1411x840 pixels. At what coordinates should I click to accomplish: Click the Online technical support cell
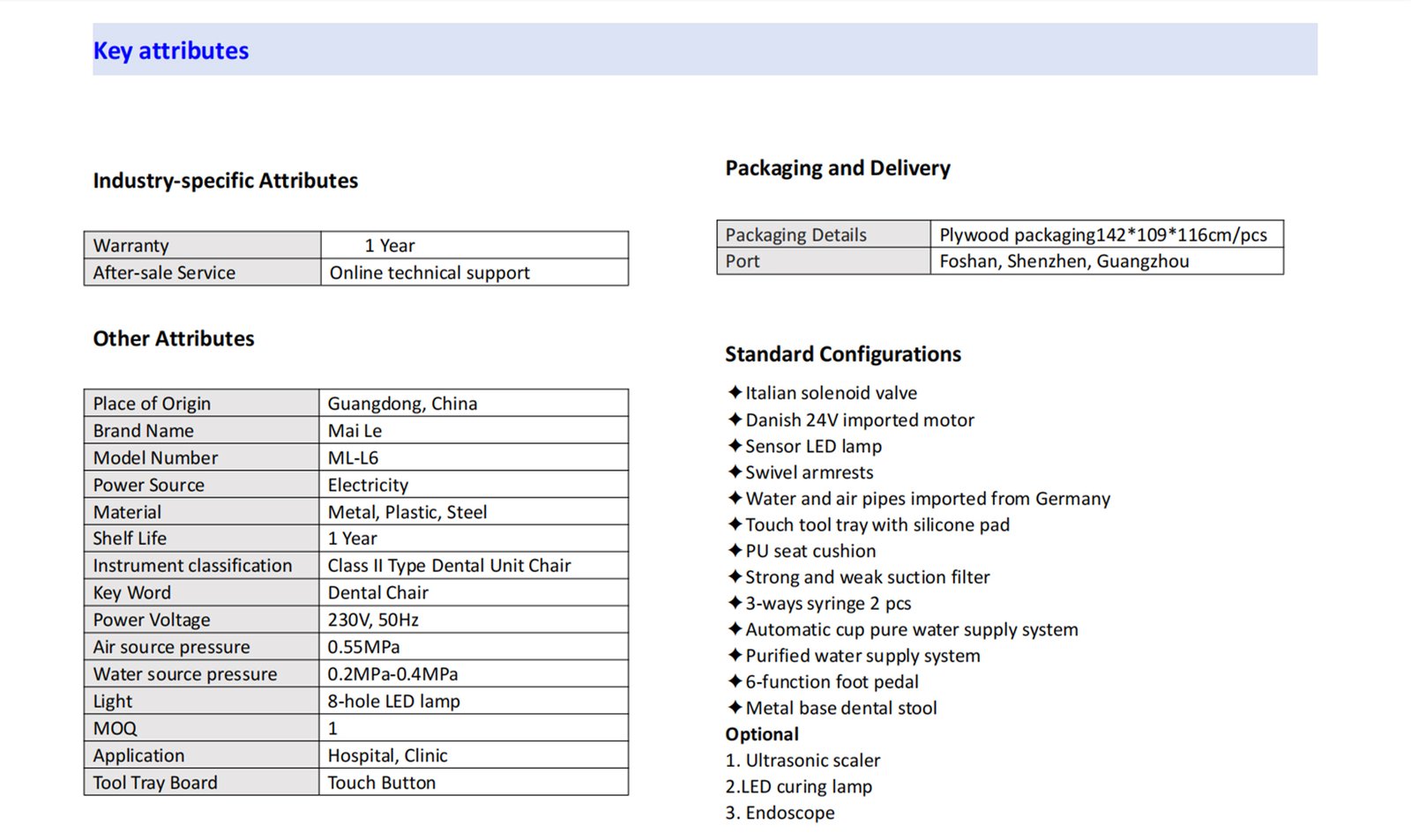click(x=429, y=273)
